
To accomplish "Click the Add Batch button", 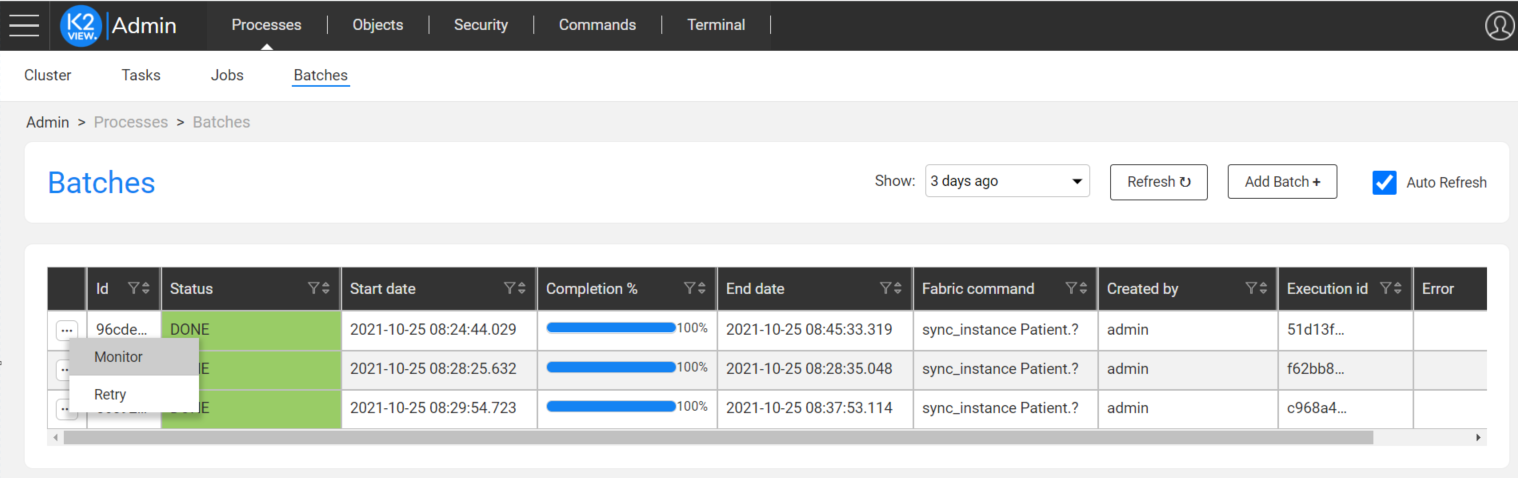I will coord(1282,182).
